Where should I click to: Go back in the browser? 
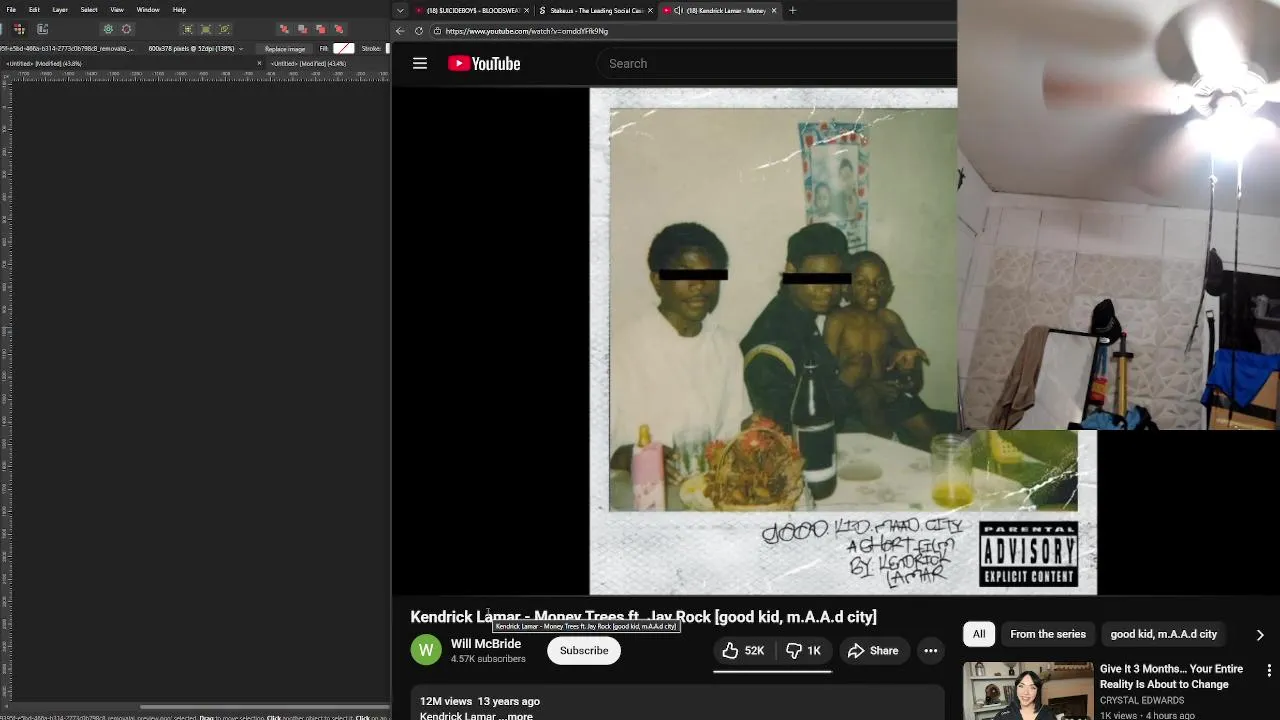pos(400,31)
